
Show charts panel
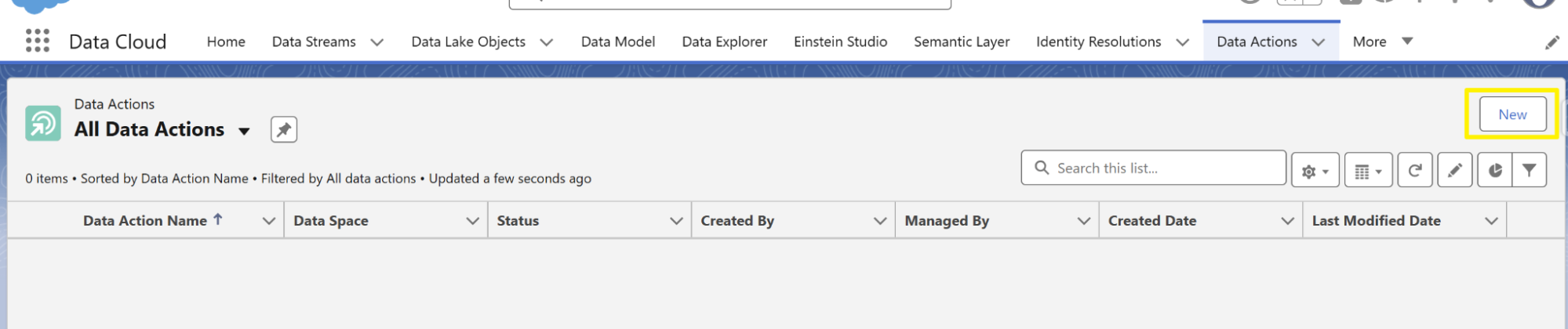click(1495, 170)
